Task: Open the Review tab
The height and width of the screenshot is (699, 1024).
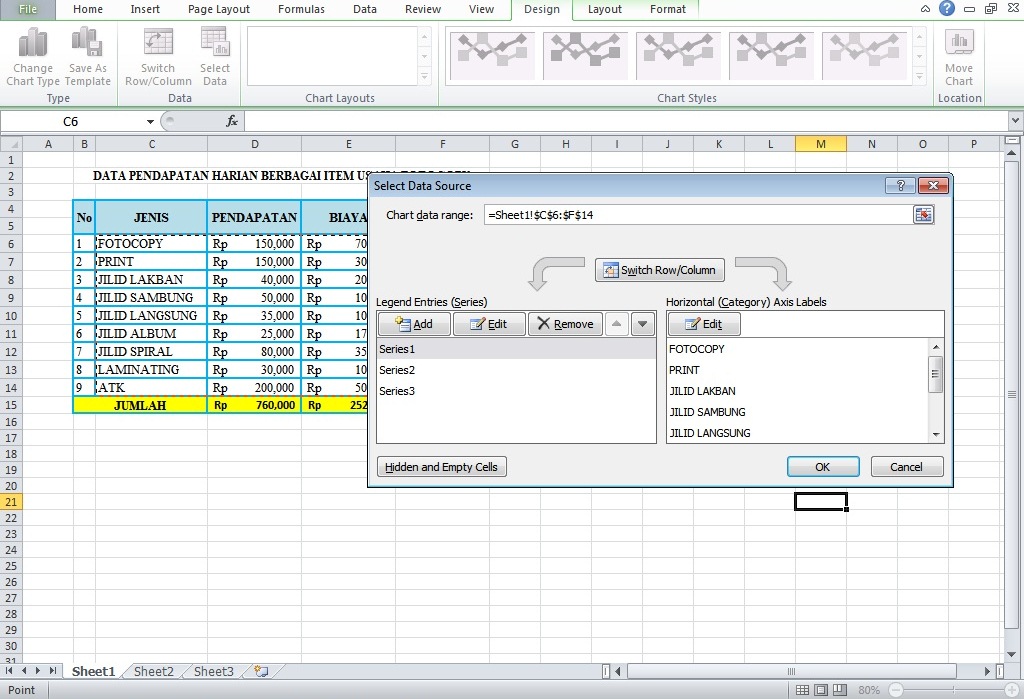Action: [423, 9]
